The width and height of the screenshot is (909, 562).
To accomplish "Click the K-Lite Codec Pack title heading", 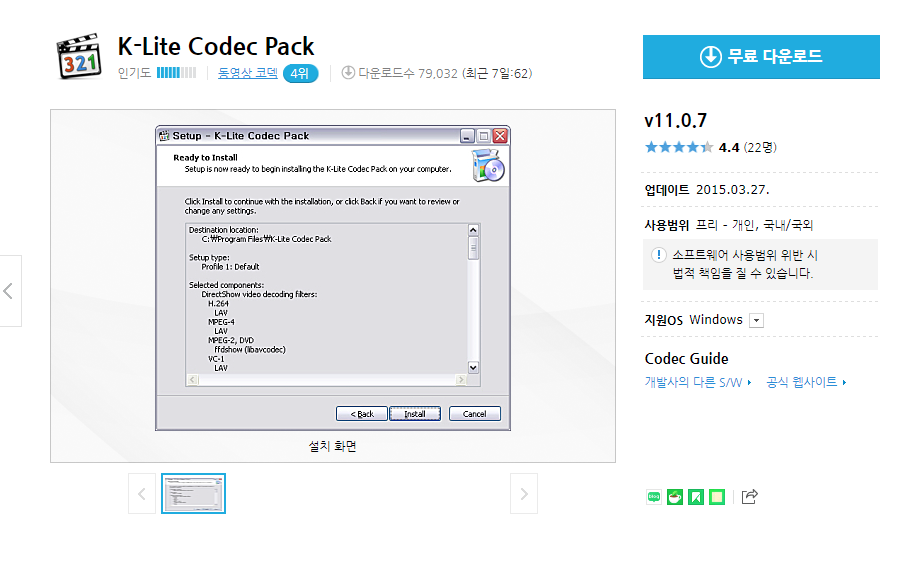I will click(216, 46).
